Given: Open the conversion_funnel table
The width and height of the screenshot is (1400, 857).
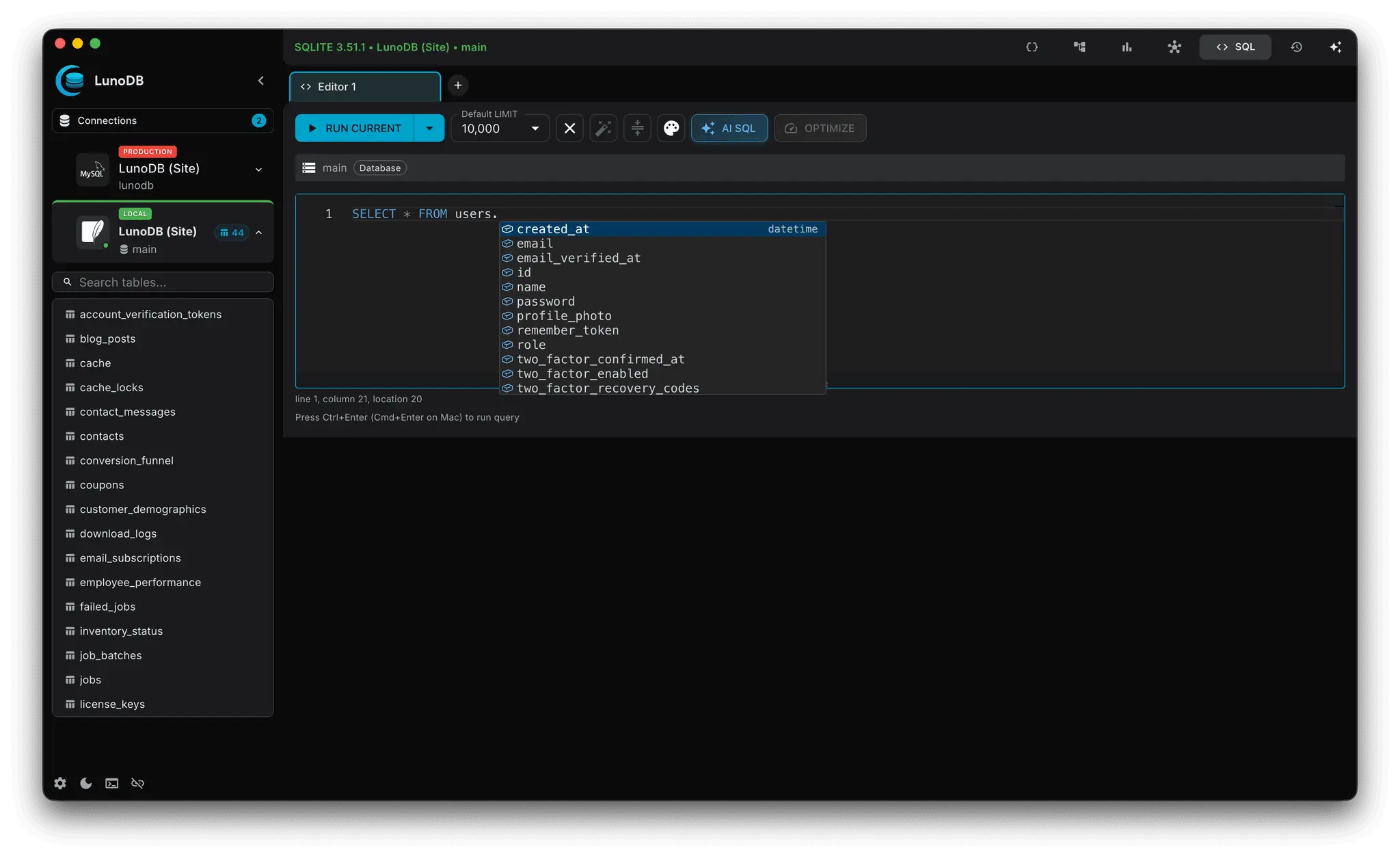Looking at the screenshot, I should (x=163, y=460).
